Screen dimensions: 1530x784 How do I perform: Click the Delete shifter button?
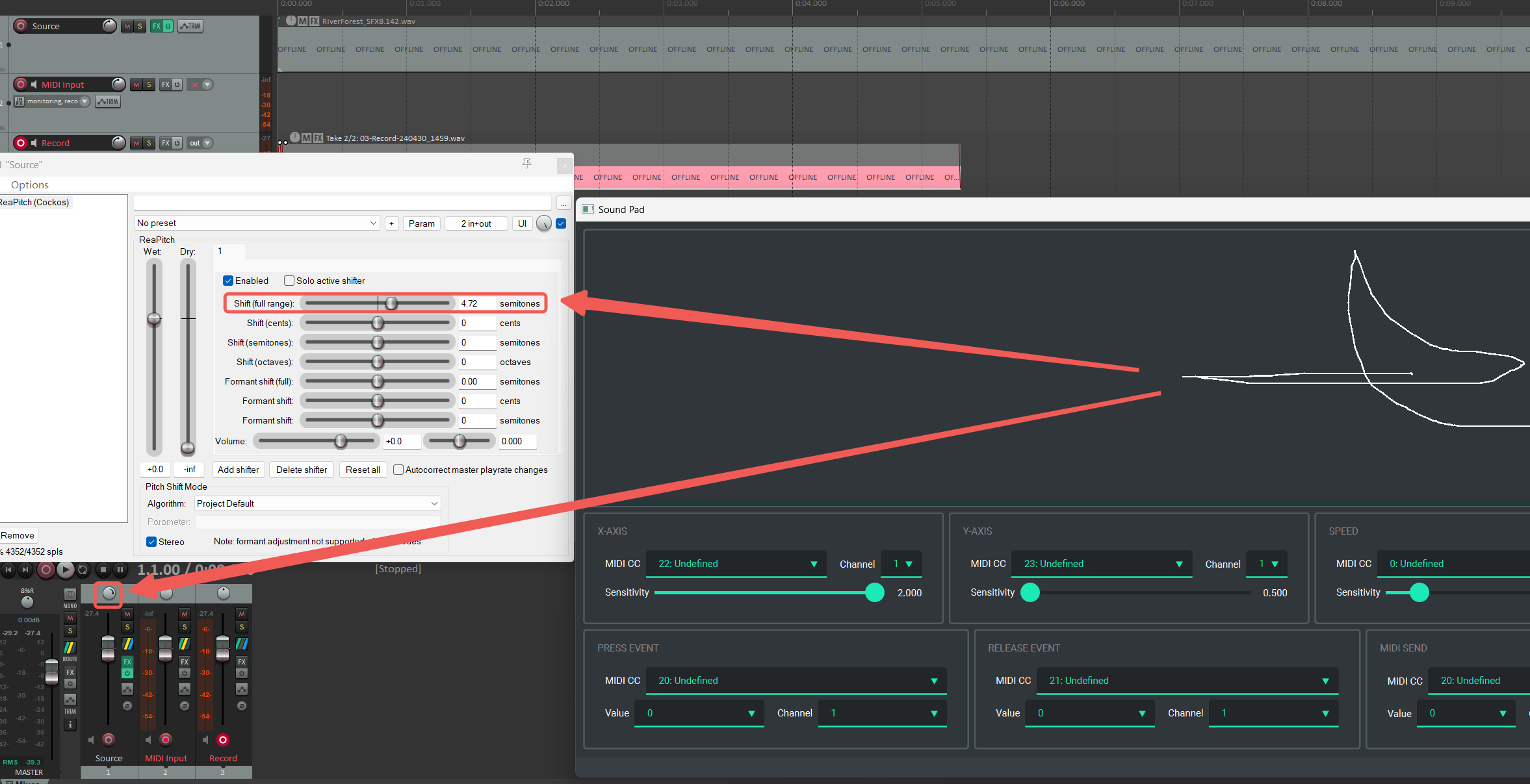(x=302, y=470)
